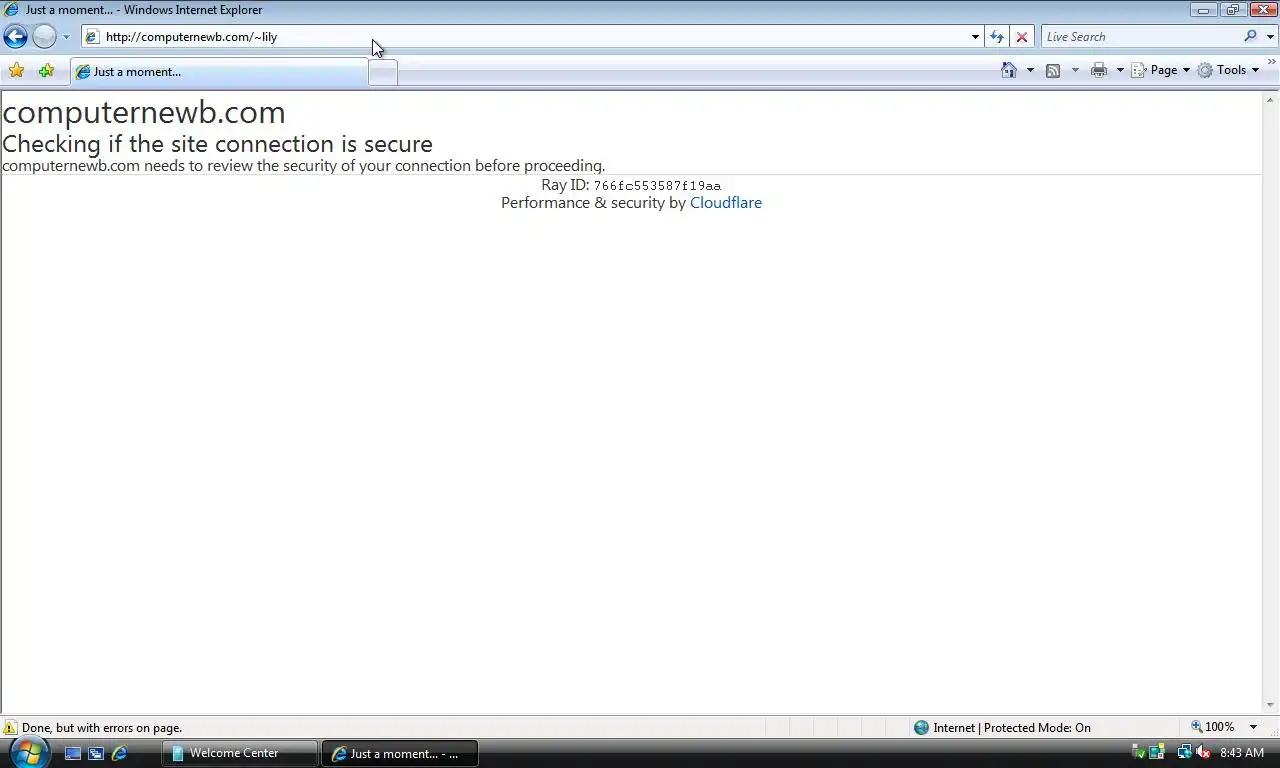Click the RSS feeds icon

coord(1053,70)
